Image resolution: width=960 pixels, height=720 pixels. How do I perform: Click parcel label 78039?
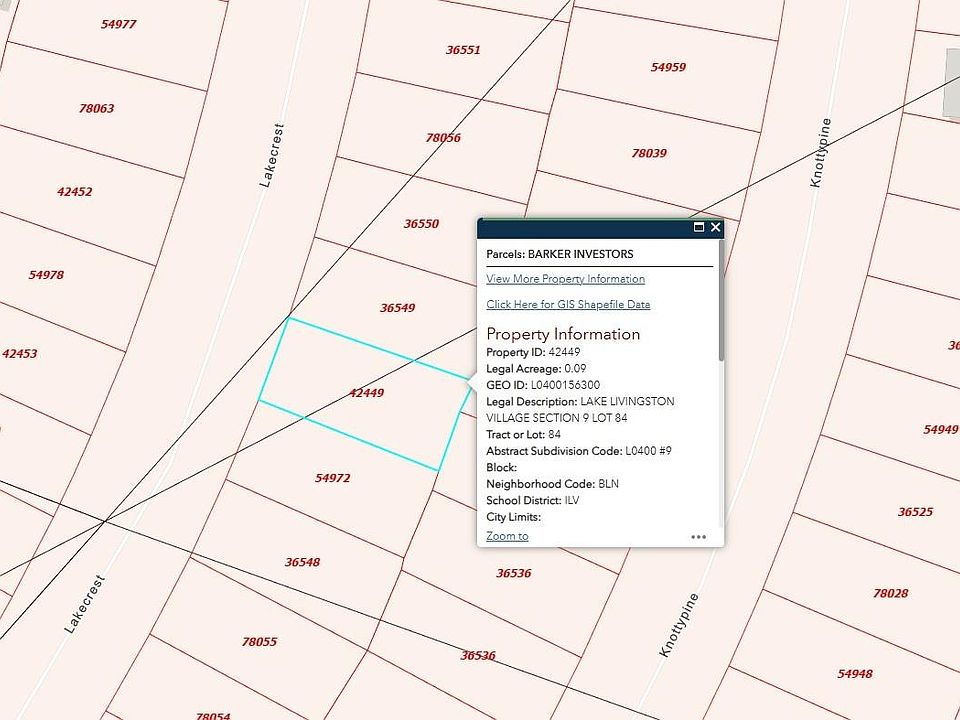649,153
